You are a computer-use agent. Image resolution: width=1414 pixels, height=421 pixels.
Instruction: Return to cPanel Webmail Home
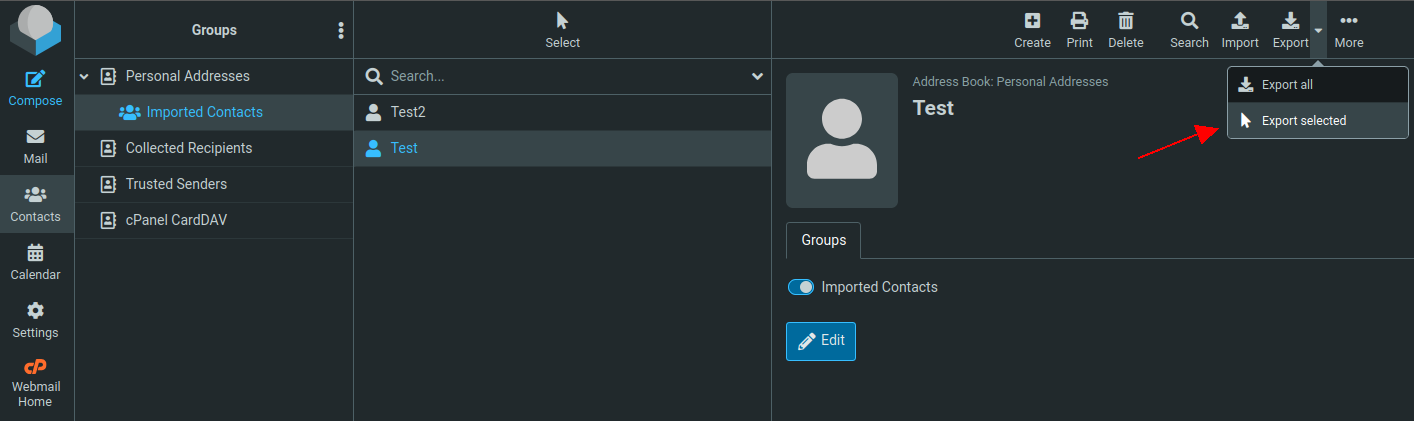pyautogui.click(x=36, y=382)
